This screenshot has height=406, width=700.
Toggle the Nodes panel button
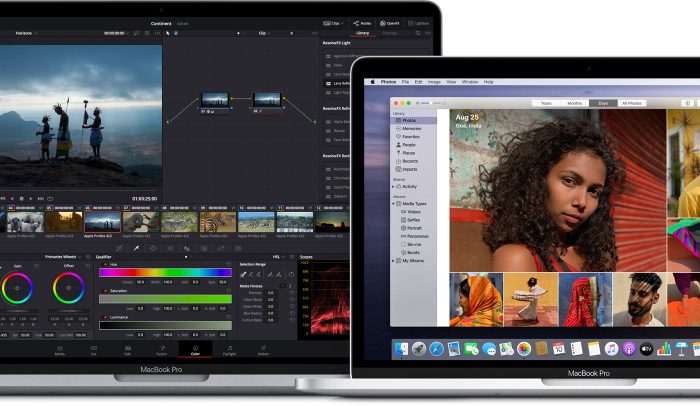tap(362, 23)
